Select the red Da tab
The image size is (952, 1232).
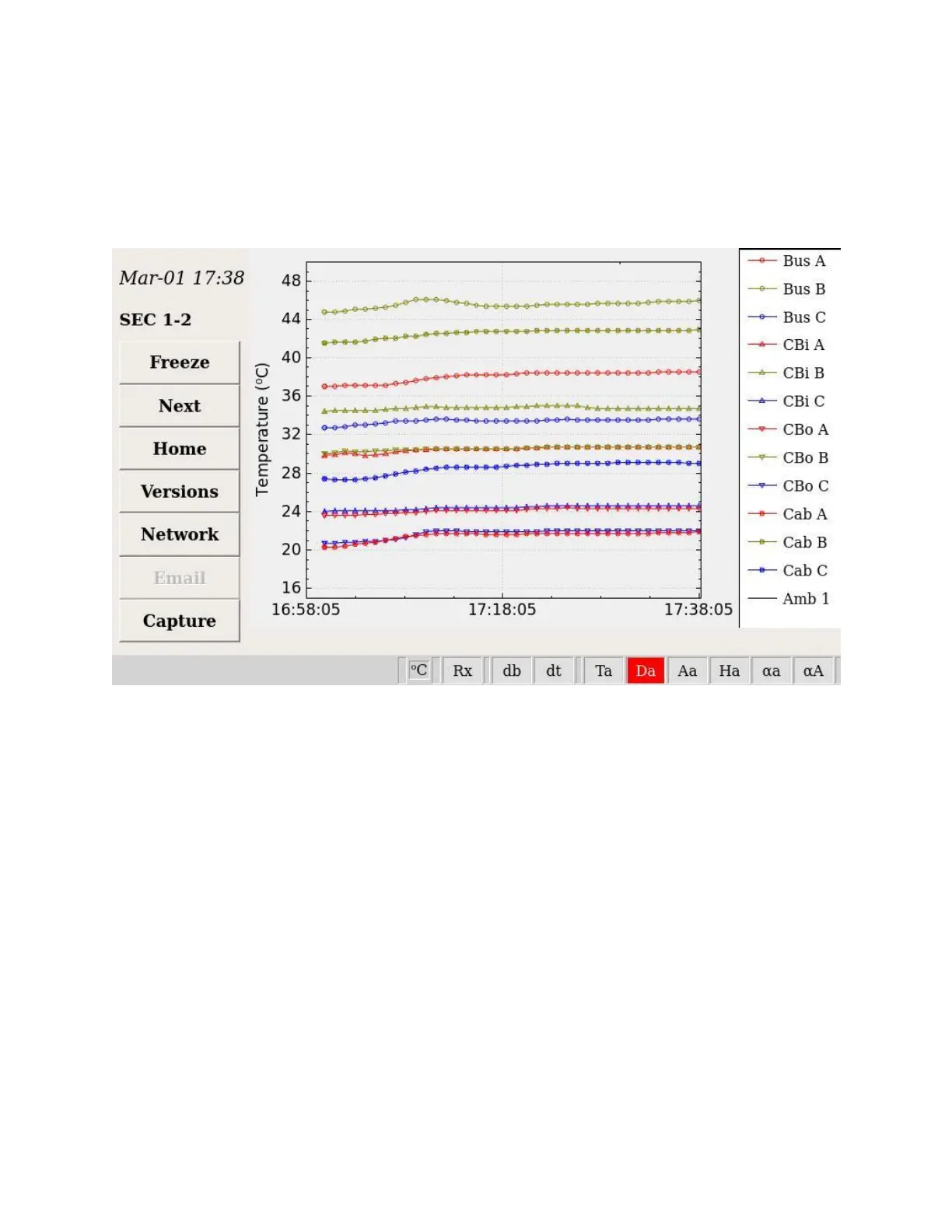click(x=646, y=670)
